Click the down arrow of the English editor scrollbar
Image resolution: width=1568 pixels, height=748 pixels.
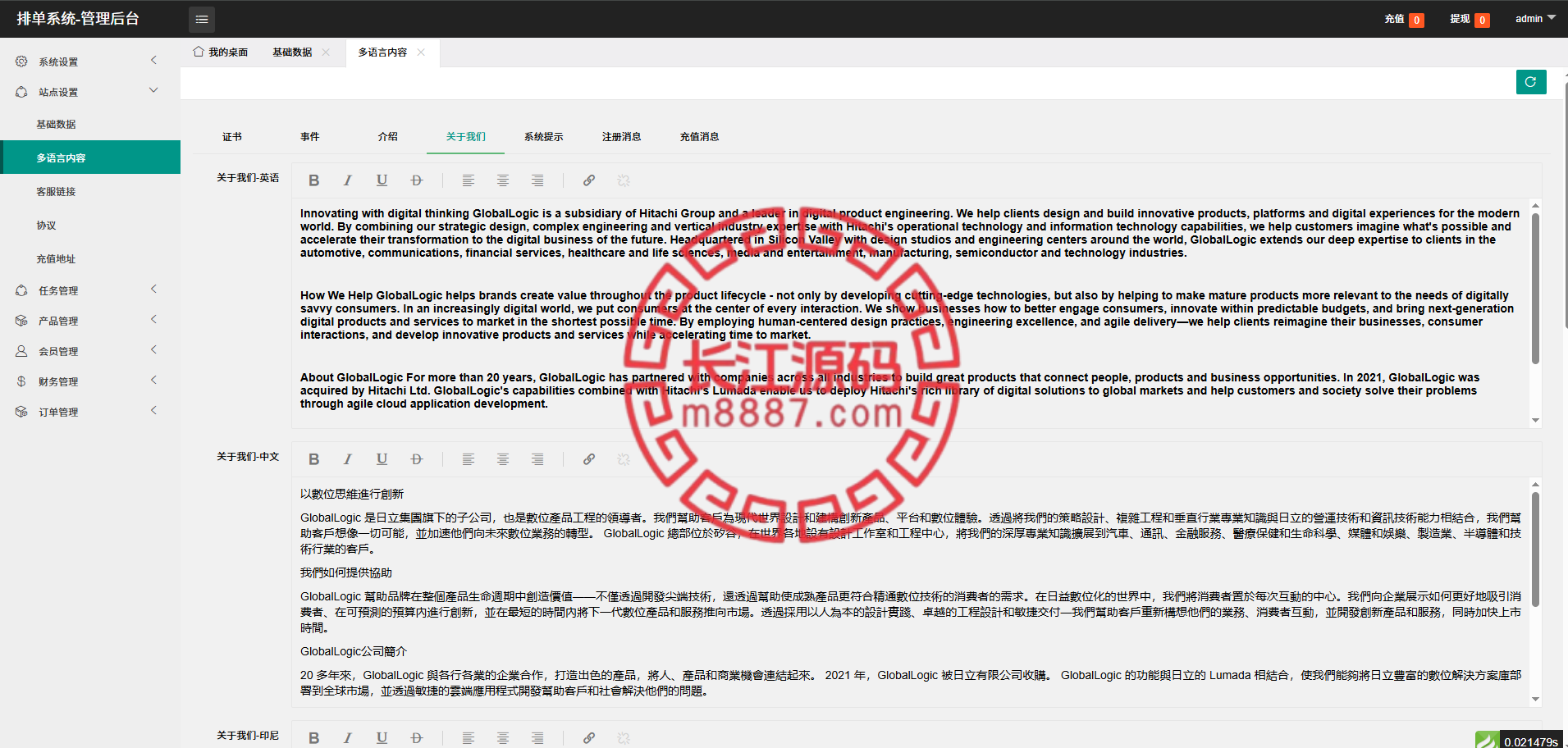[1535, 421]
